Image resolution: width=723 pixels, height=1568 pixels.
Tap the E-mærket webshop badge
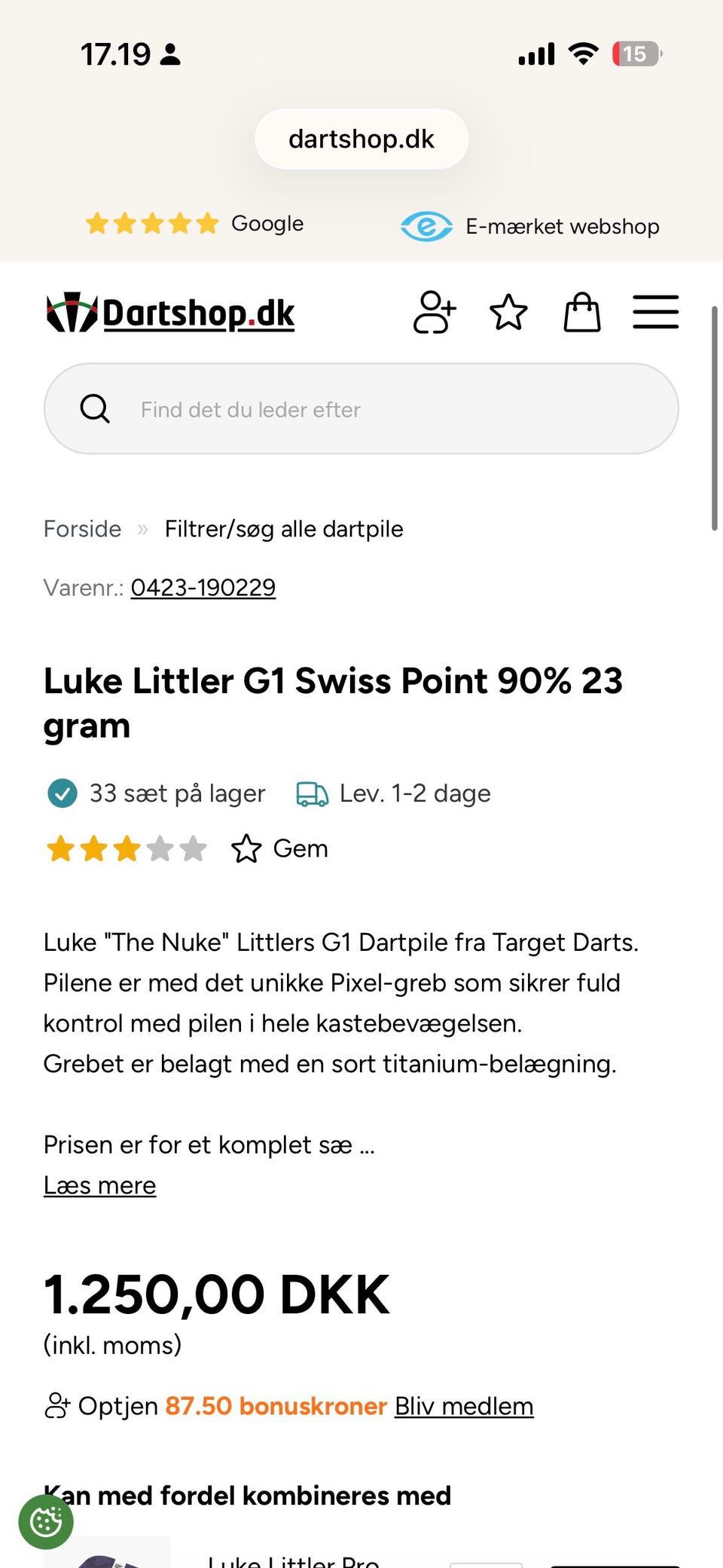[x=530, y=226]
